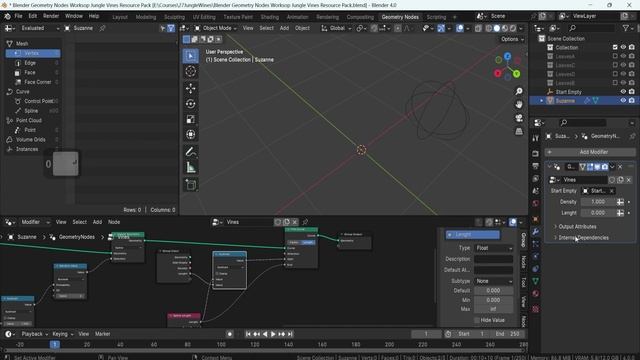The height and width of the screenshot is (360, 640).
Task: Select the Rotate tool in viewport toolbar
Action: pos(190,104)
